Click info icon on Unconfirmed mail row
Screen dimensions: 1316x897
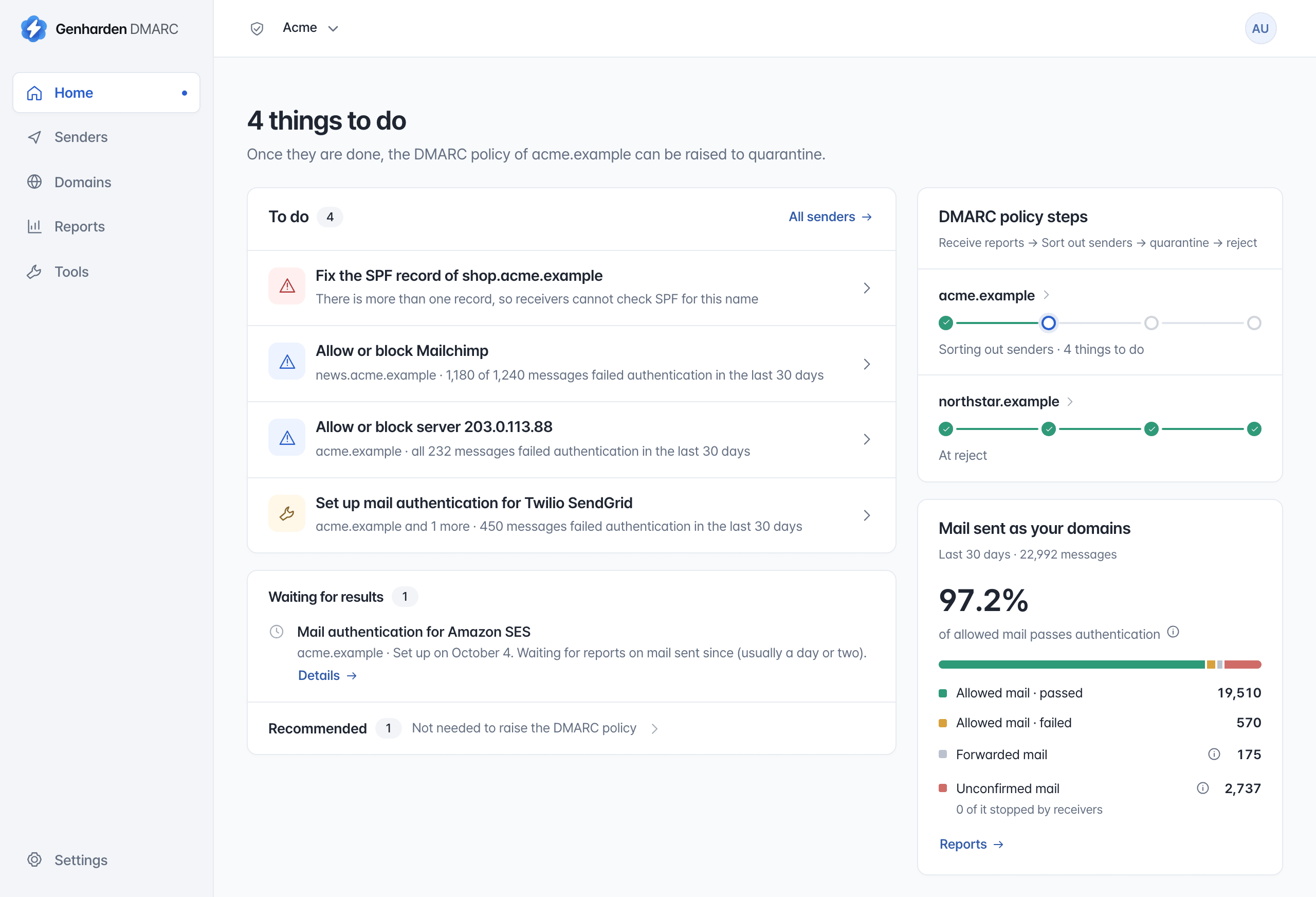(1203, 787)
